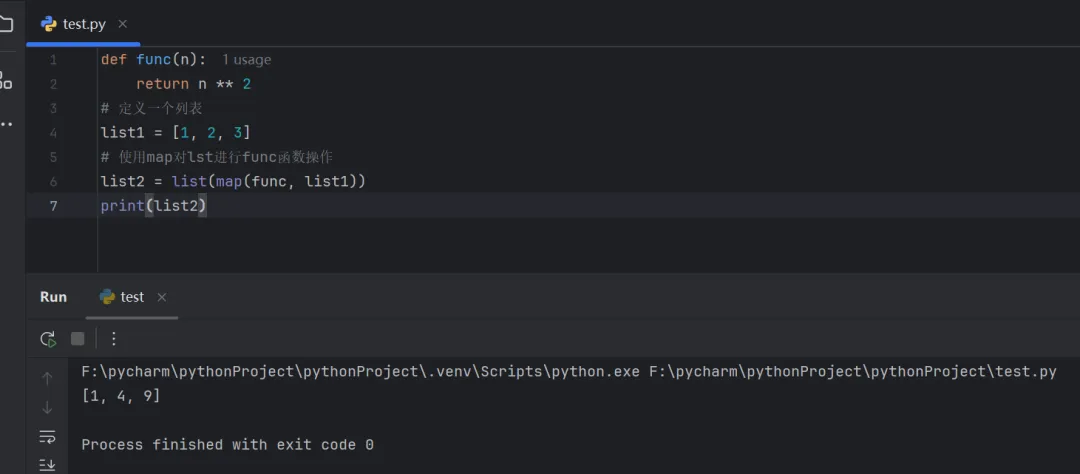This screenshot has width=1080, height=474.
Task: Click the test.py path link in console
Action: pyautogui.click(x=852, y=372)
